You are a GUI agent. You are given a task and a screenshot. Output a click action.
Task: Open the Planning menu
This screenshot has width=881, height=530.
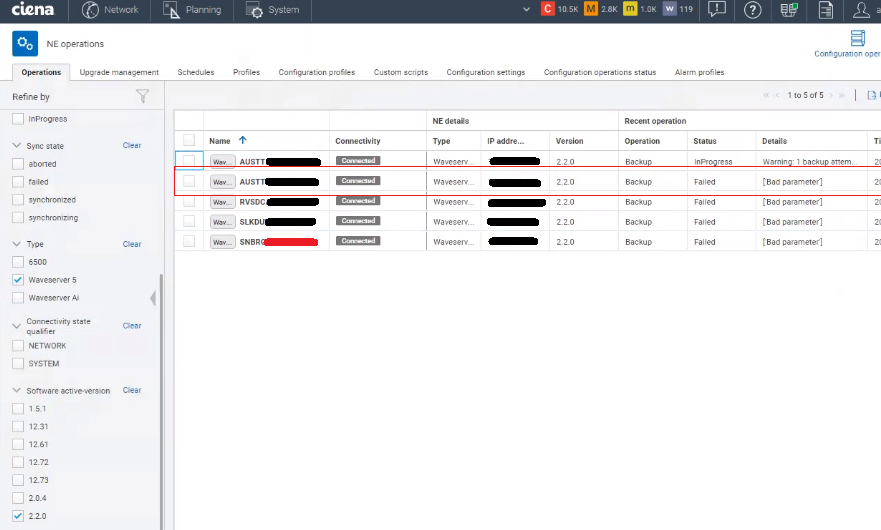click(x=190, y=10)
